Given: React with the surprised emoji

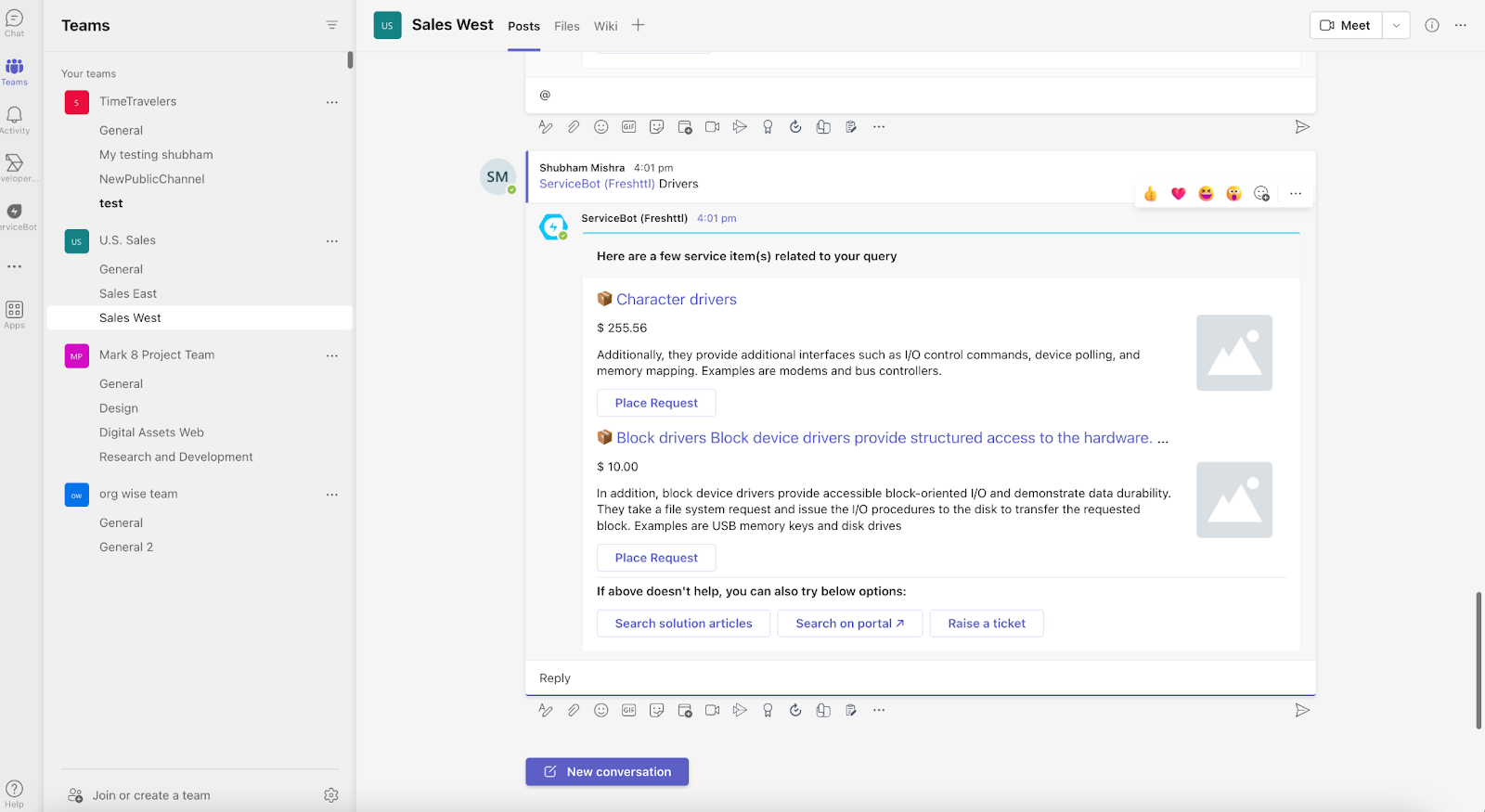Looking at the screenshot, I should point(1233,193).
